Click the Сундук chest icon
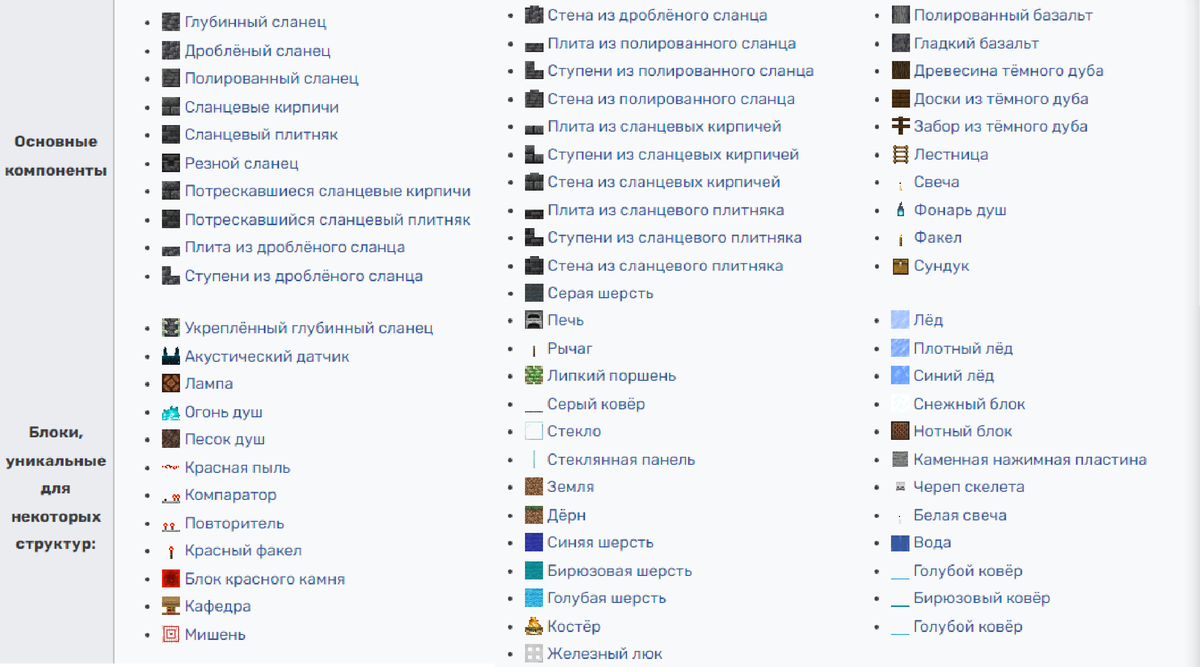This screenshot has width=1200, height=667. coord(900,266)
